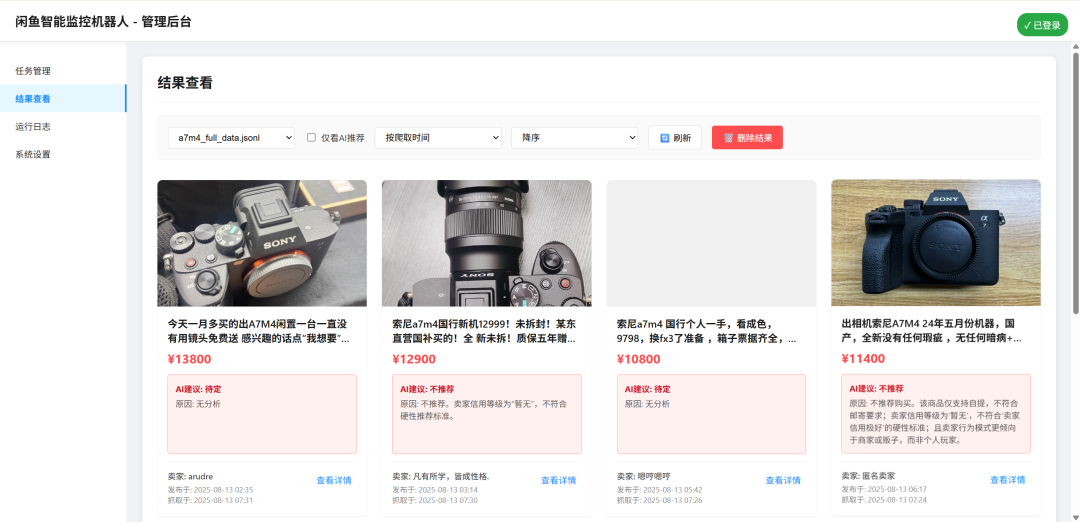Open the a7m4_full_data.jsonl file dropdown
Viewport: 1080px width, 522px height.
(231, 138)
